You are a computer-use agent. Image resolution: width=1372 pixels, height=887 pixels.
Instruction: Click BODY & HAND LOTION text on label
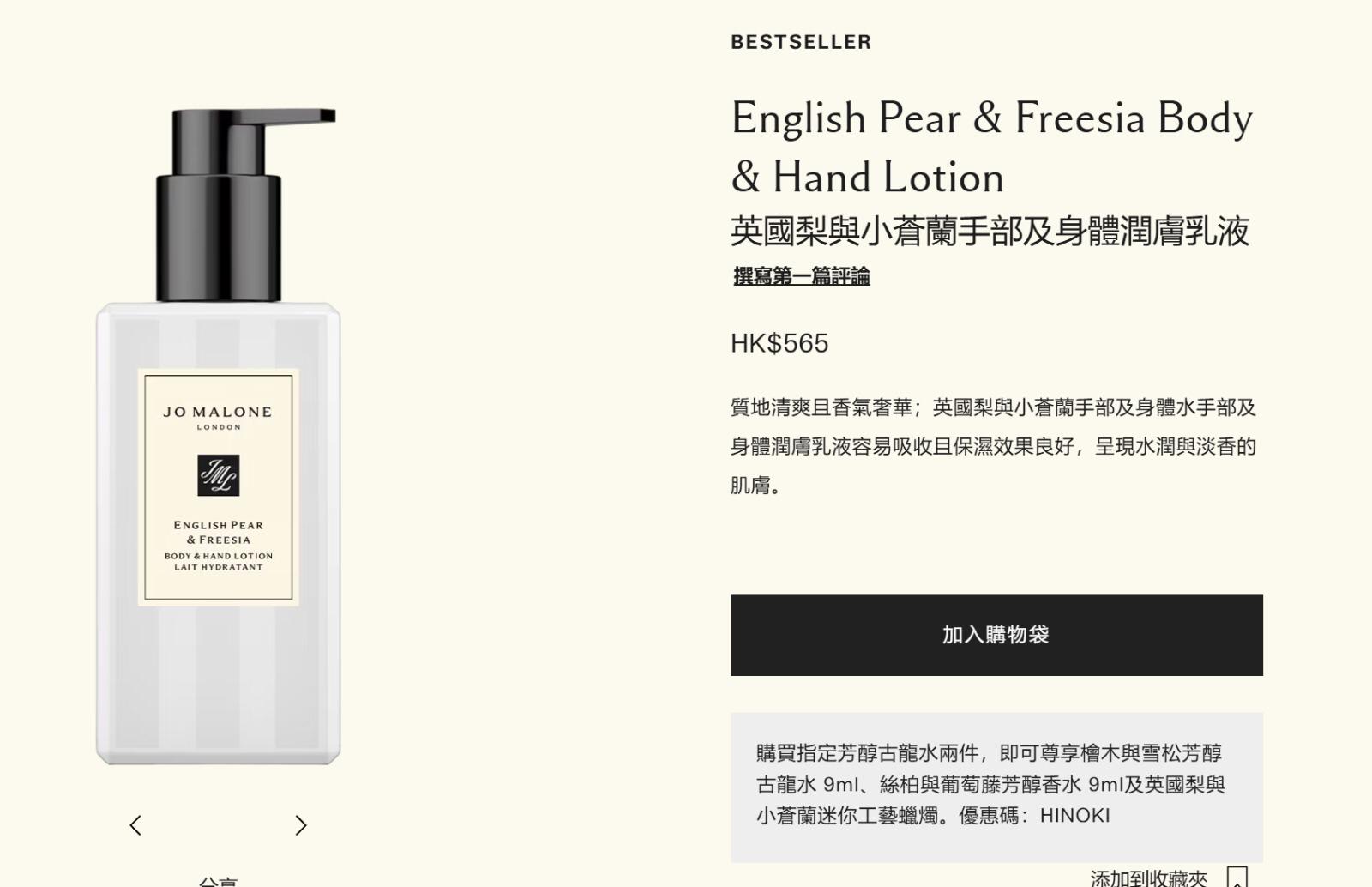(x=219, y=556)
